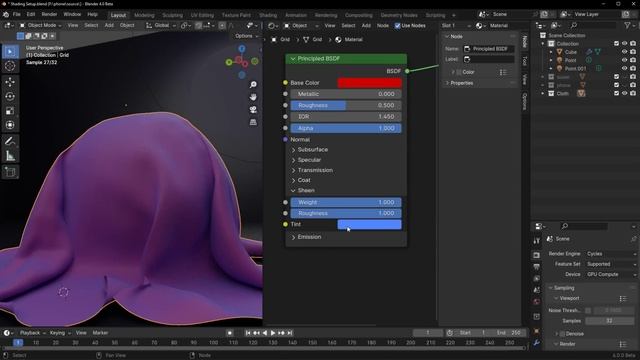Switch to the Shading workspace tab
640x360 pixels.
coord(268,15)
